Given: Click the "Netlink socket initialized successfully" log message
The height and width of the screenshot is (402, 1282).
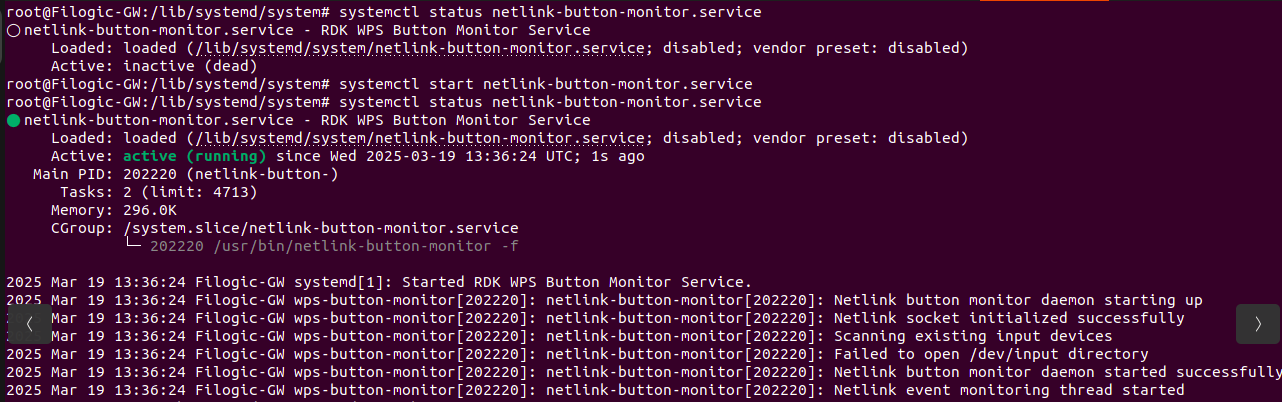Looking at the screenshot, I should click(1008, 318).
